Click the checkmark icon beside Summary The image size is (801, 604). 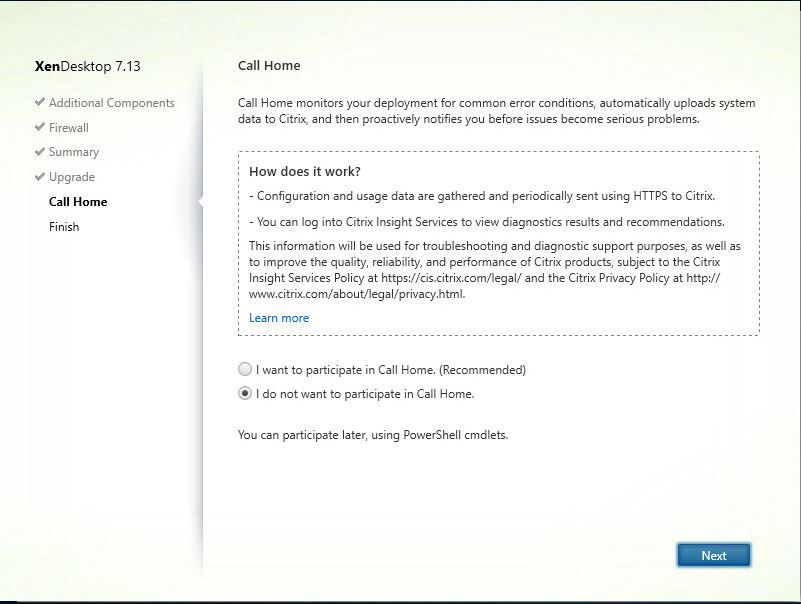coord(40,152)
